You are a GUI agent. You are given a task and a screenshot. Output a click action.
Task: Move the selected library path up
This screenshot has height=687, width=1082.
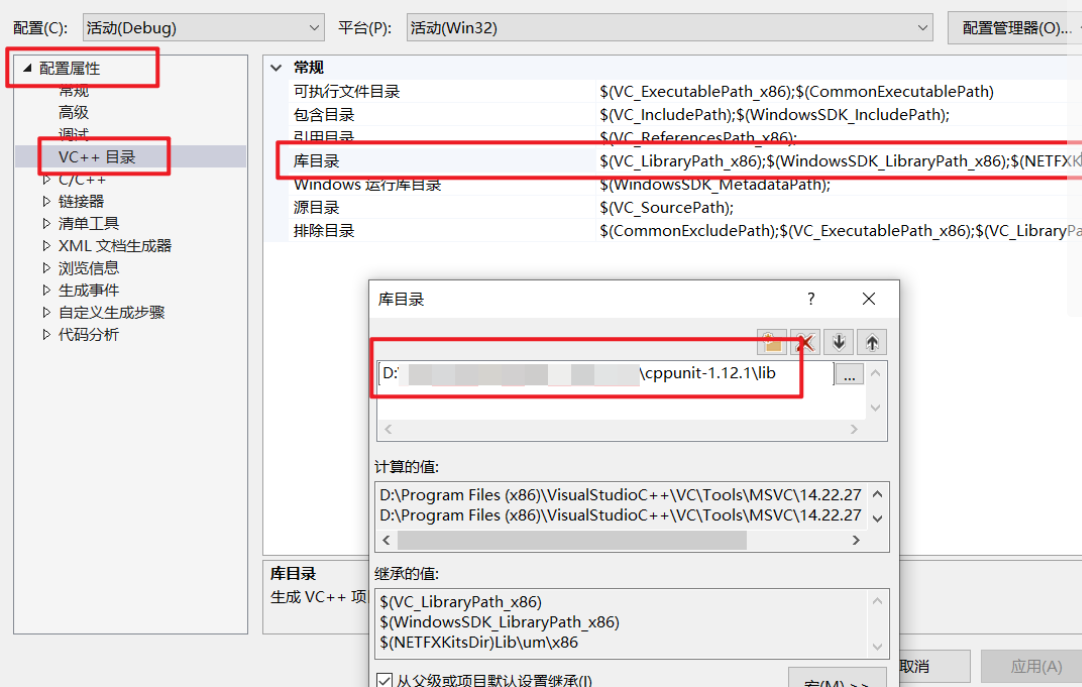(x=870, y=342)
